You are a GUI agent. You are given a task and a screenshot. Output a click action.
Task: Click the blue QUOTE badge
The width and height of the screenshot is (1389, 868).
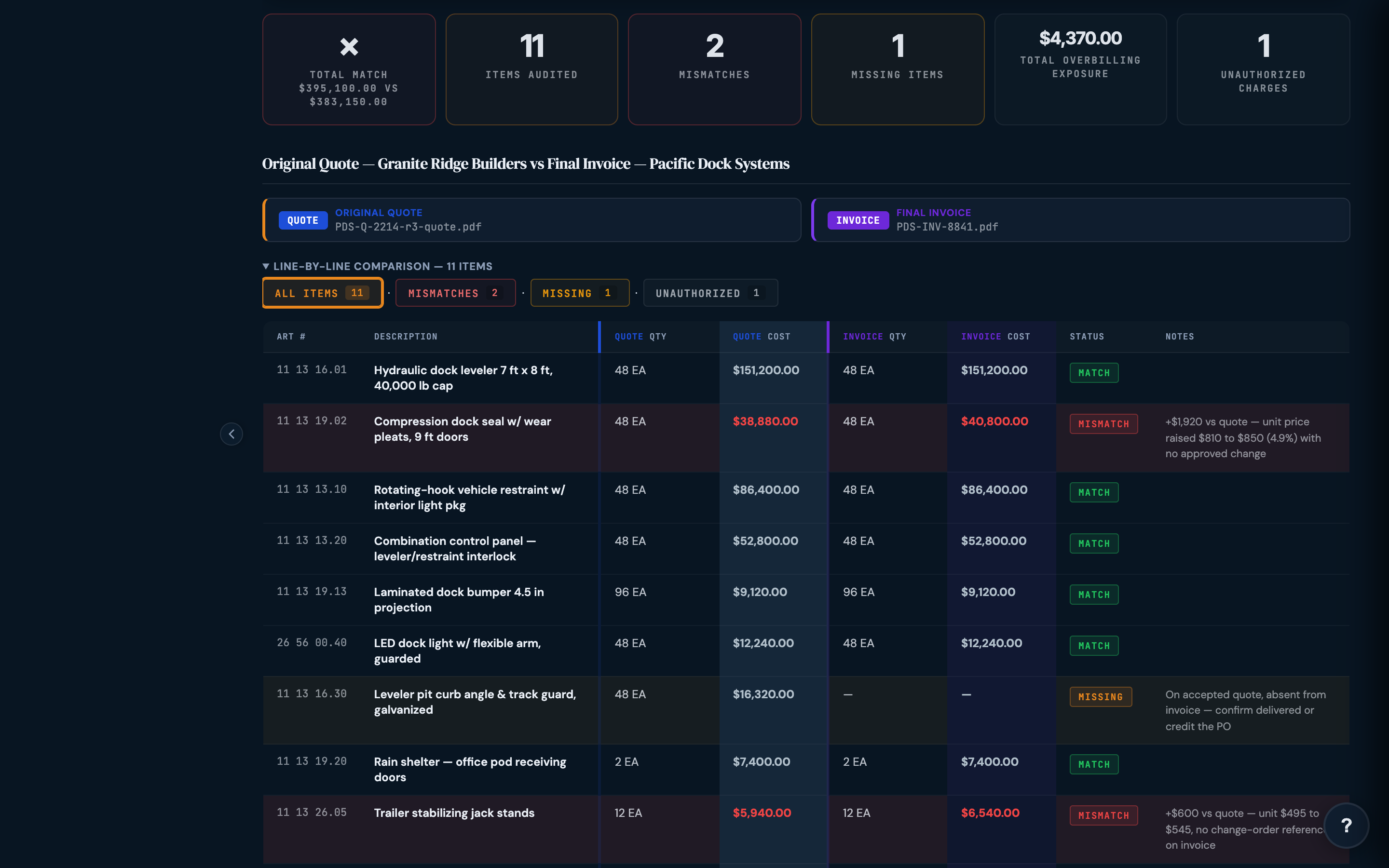tap(303, 220)
